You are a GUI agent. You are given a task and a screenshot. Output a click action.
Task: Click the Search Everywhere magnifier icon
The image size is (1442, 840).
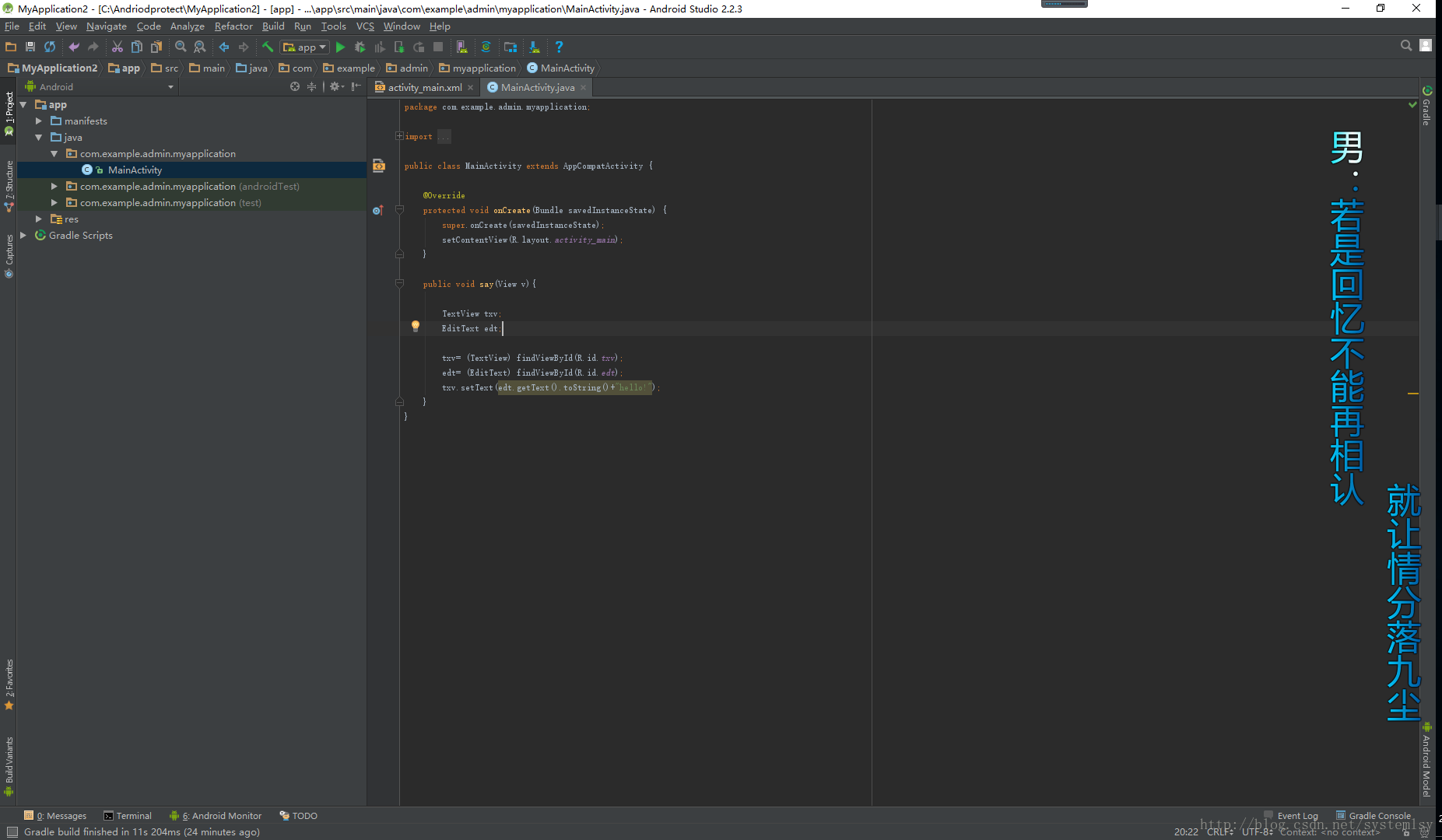click(1406, 45)
